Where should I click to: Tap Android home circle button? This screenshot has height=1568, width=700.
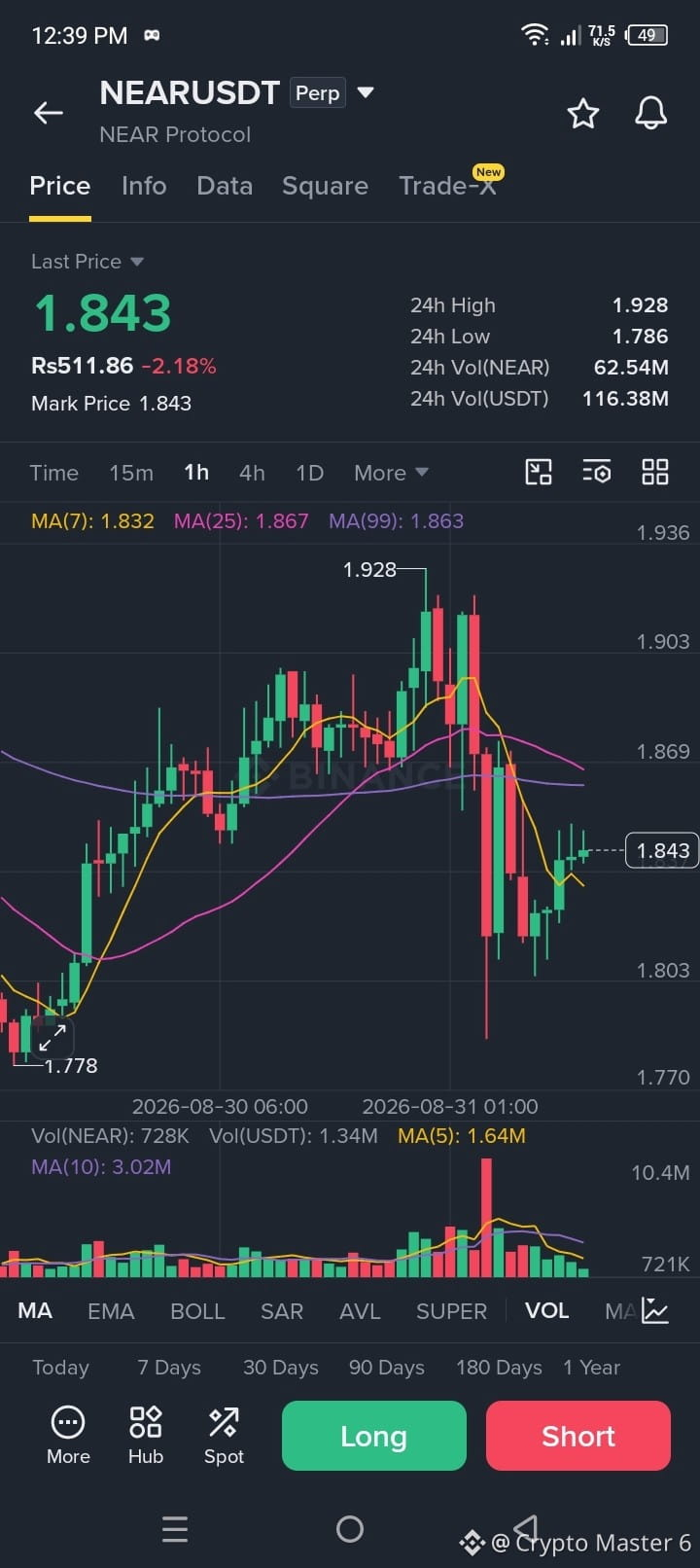(350, 1529)
